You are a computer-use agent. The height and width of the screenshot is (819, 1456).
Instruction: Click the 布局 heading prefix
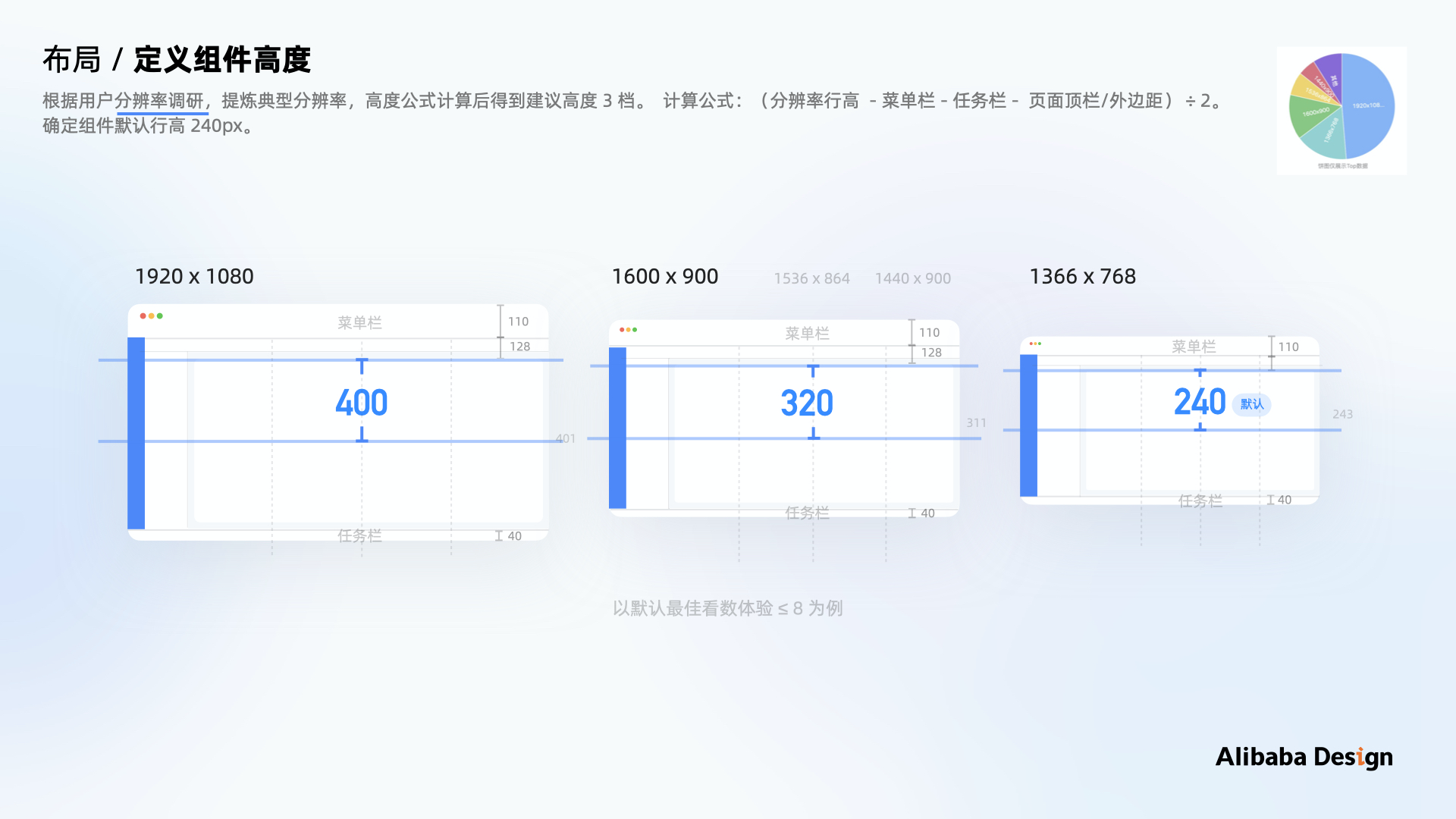click(72, 60)
